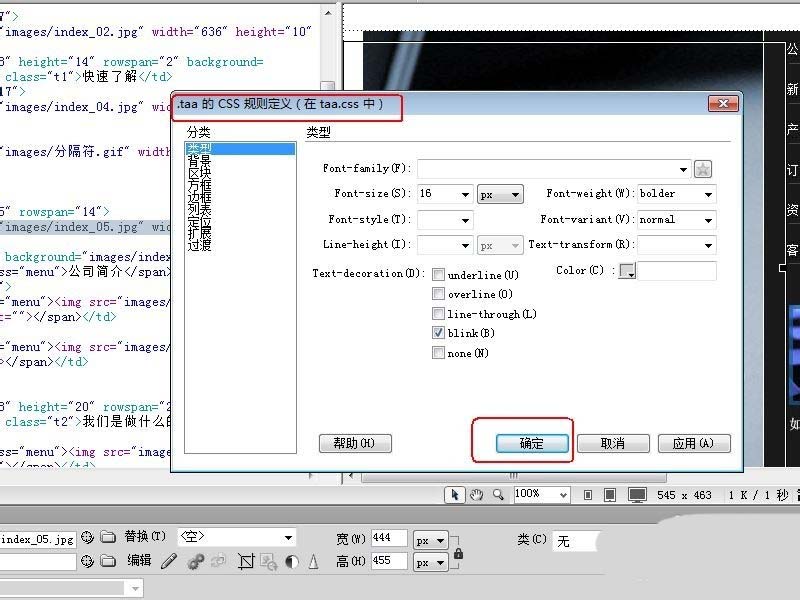This screenshot has width=800, height=600.
Task: Check the line-through checkbox
Action: point(438,313)
